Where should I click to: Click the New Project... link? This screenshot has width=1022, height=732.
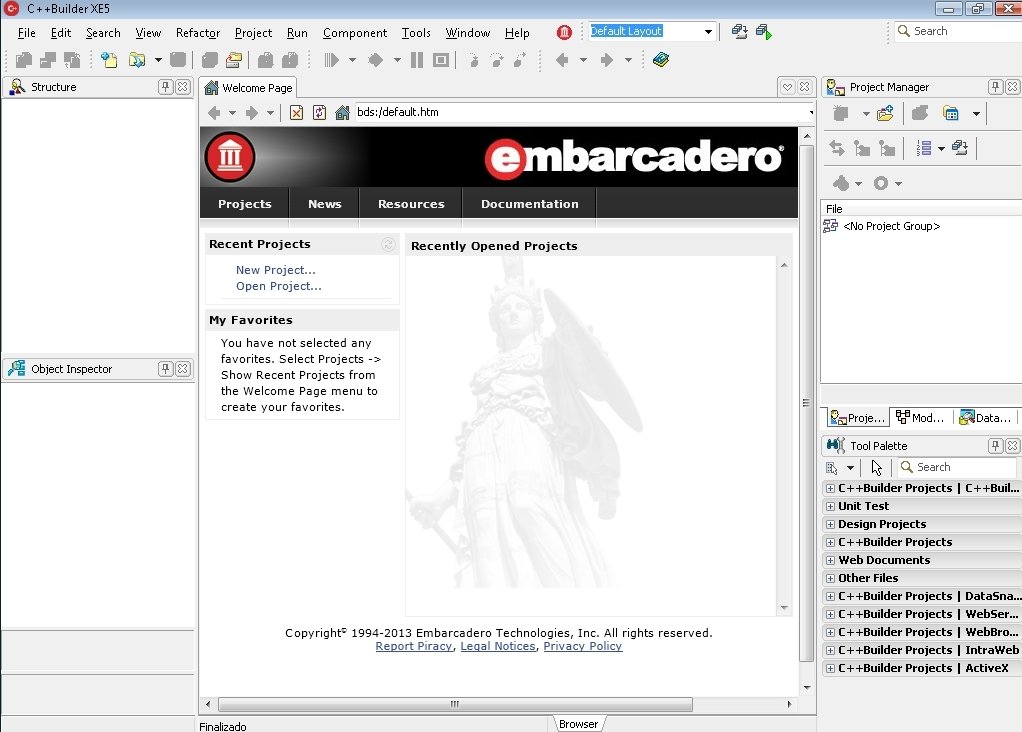(x=276, y=270)
